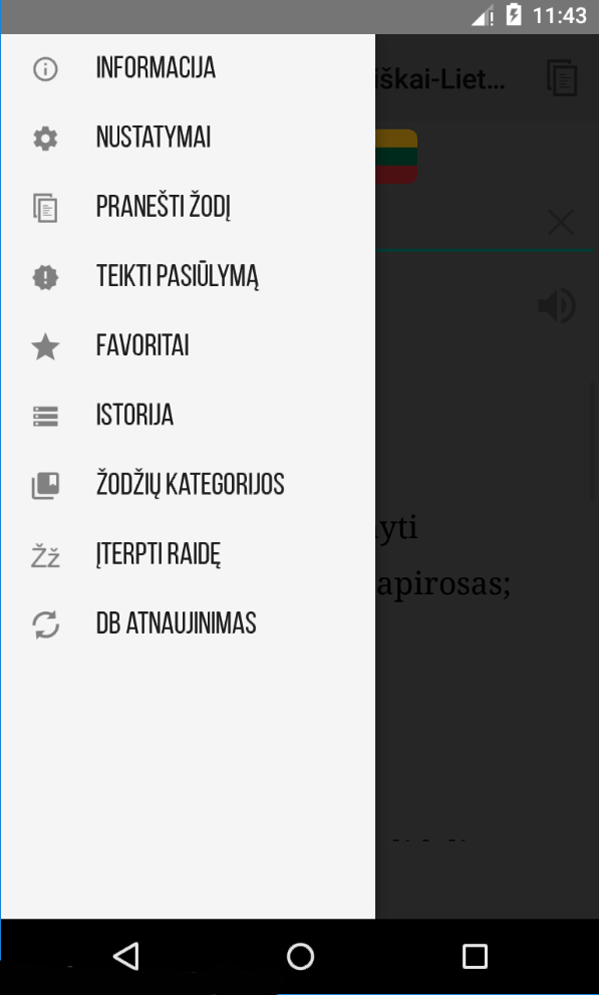Select PRANEŠTI ŽODĮ in the drawer
The height and width of the screenshot is (995, 599).
[188, 208]
